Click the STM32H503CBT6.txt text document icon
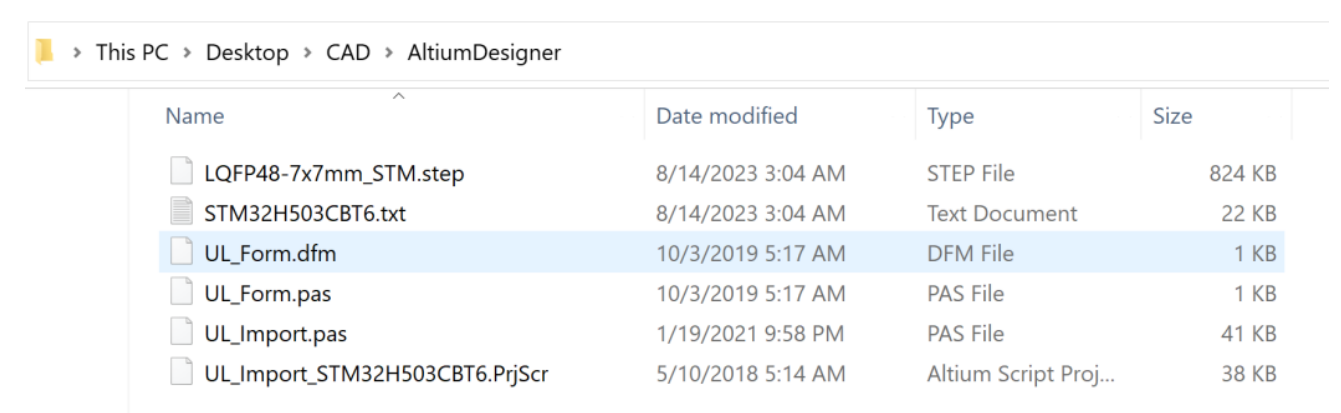 [180, 213]
